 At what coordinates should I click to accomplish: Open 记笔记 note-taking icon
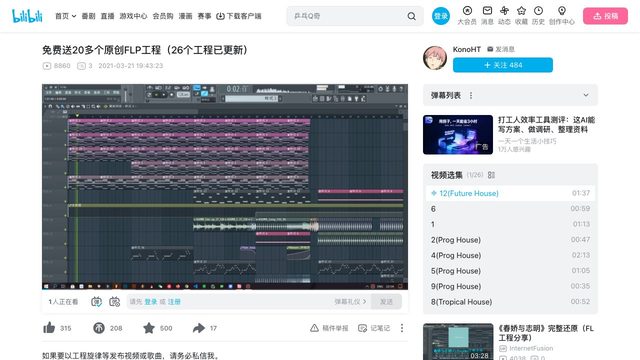(x=362, y=328)
